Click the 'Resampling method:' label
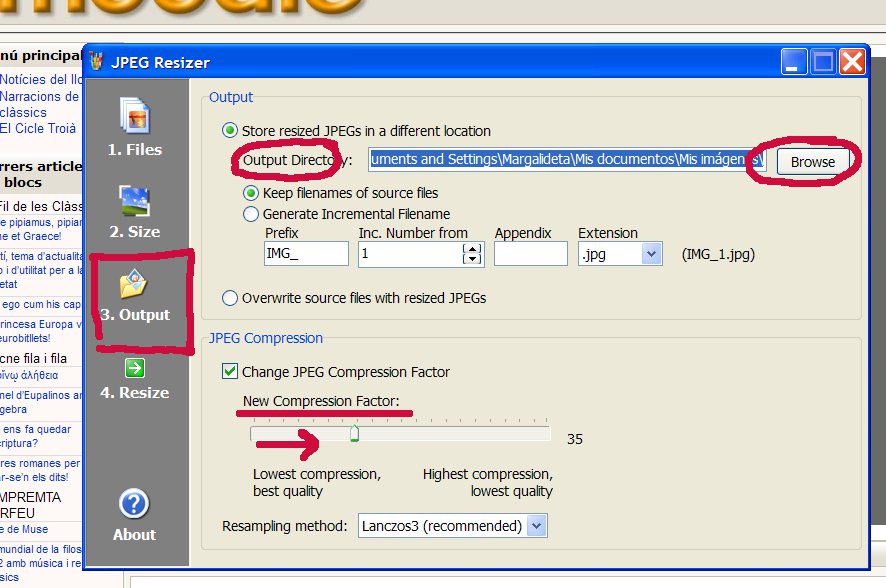The height and width of the screenshot is (588, 886). pyautogui.click(x=285, y=526)
